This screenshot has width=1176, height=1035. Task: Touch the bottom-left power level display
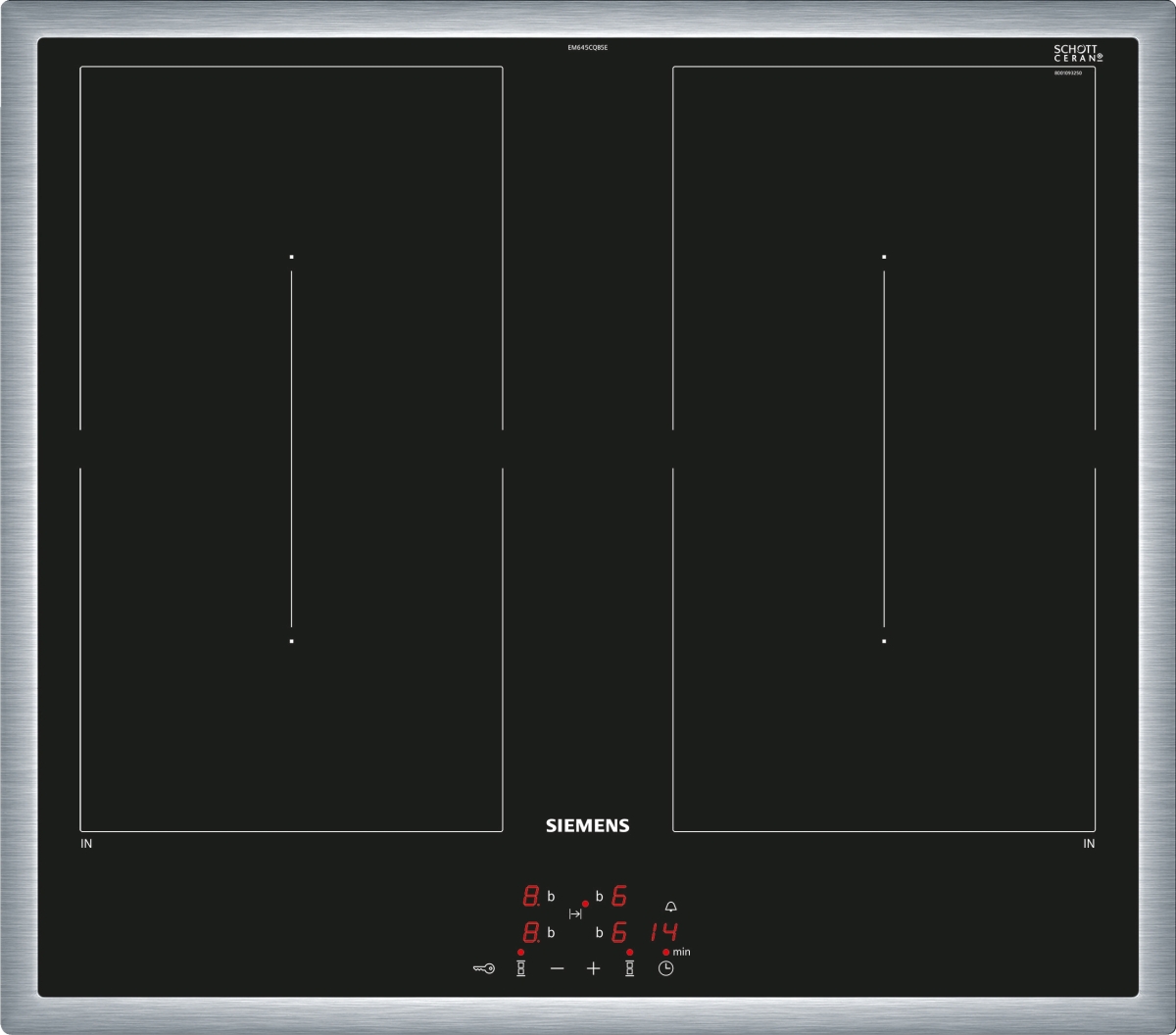tap(531, 933)
